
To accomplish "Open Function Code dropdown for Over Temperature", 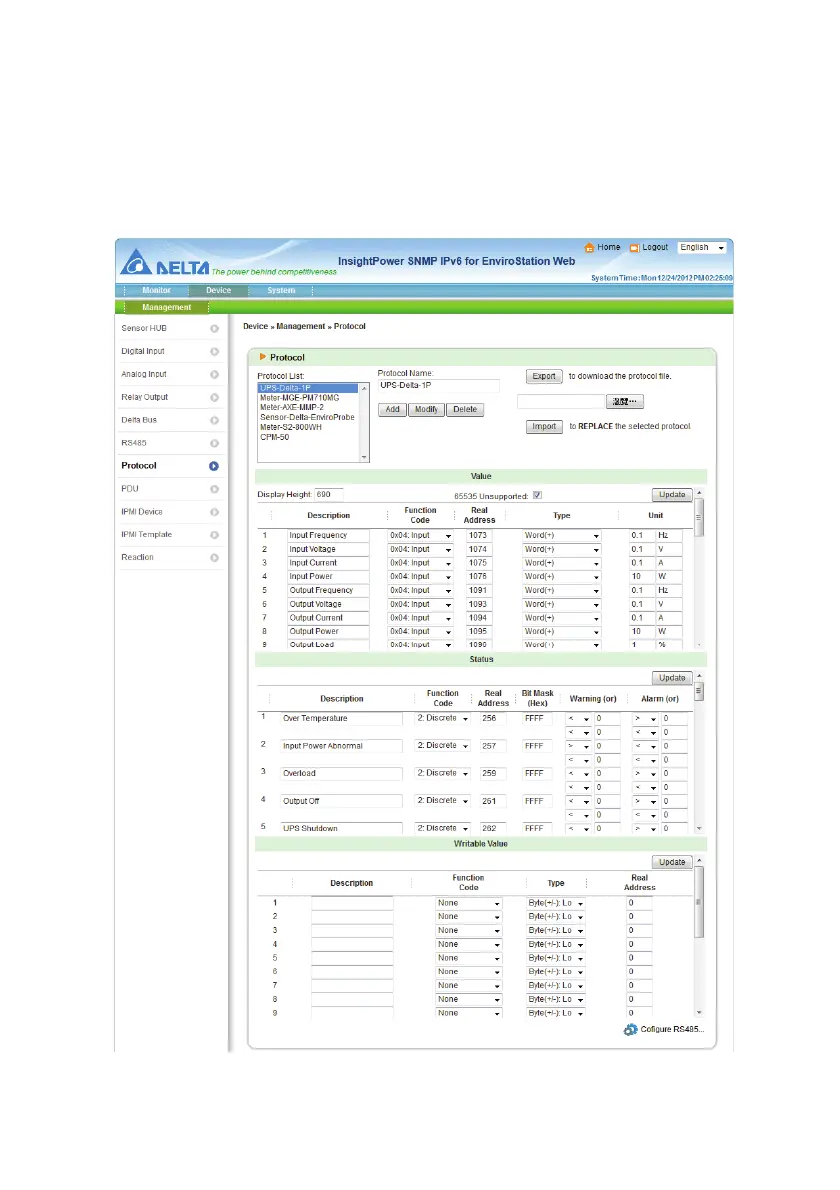I will click(443, 718).
